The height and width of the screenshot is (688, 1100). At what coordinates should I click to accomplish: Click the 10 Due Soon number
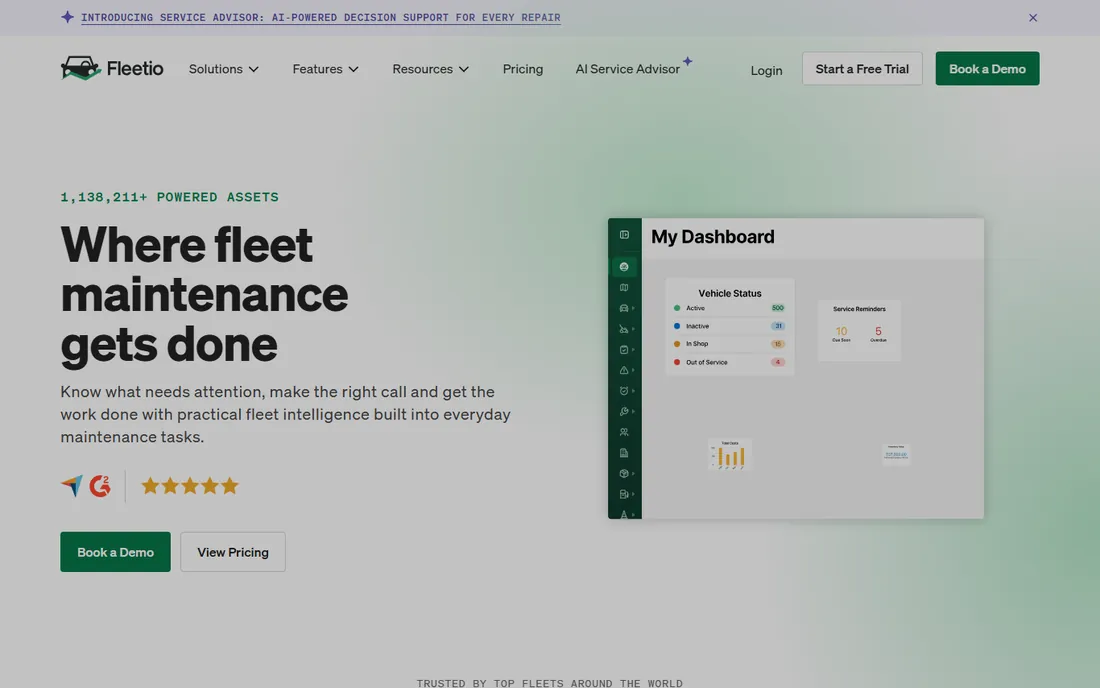click(841, 331)
